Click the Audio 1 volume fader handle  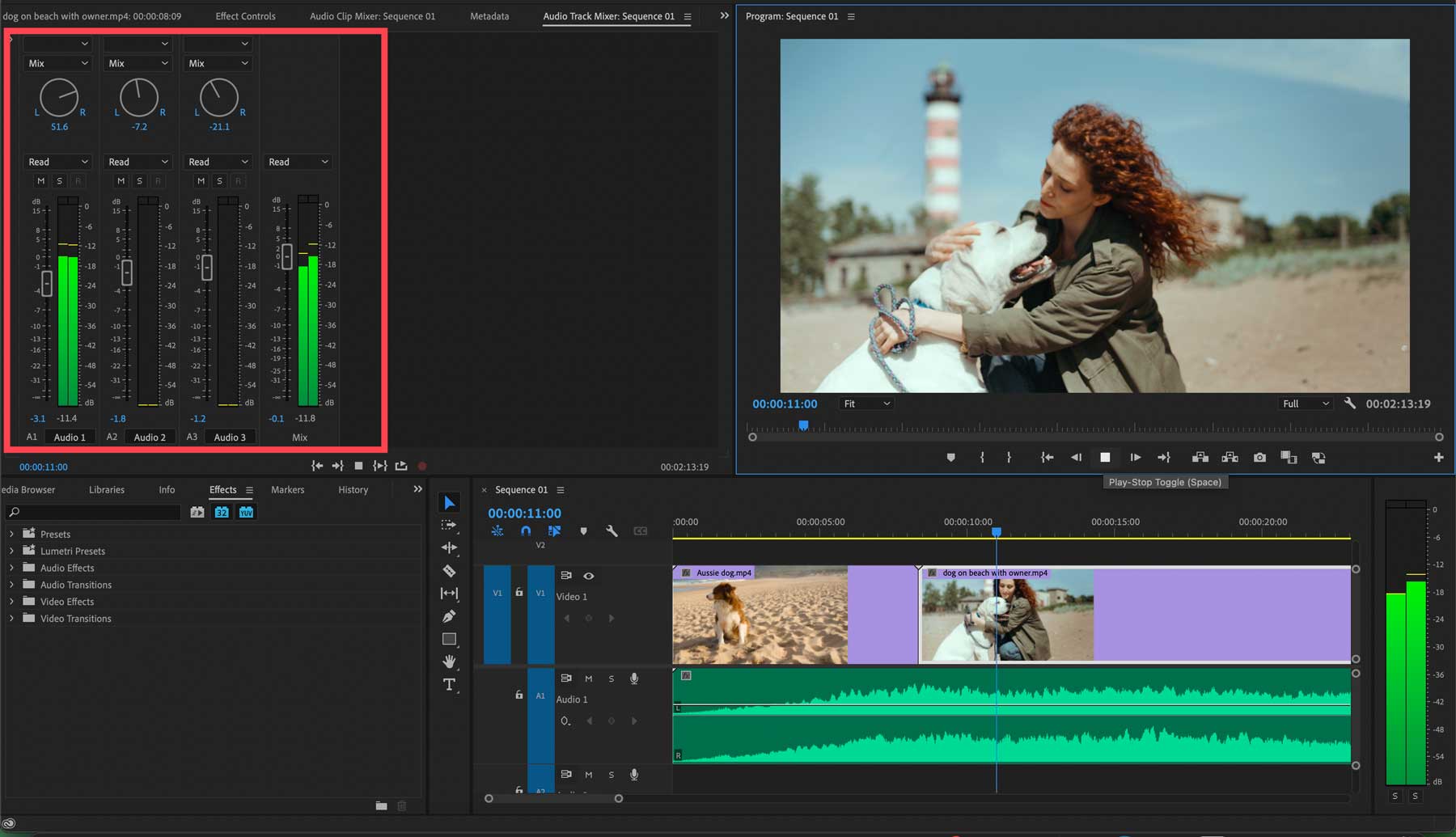47,283
